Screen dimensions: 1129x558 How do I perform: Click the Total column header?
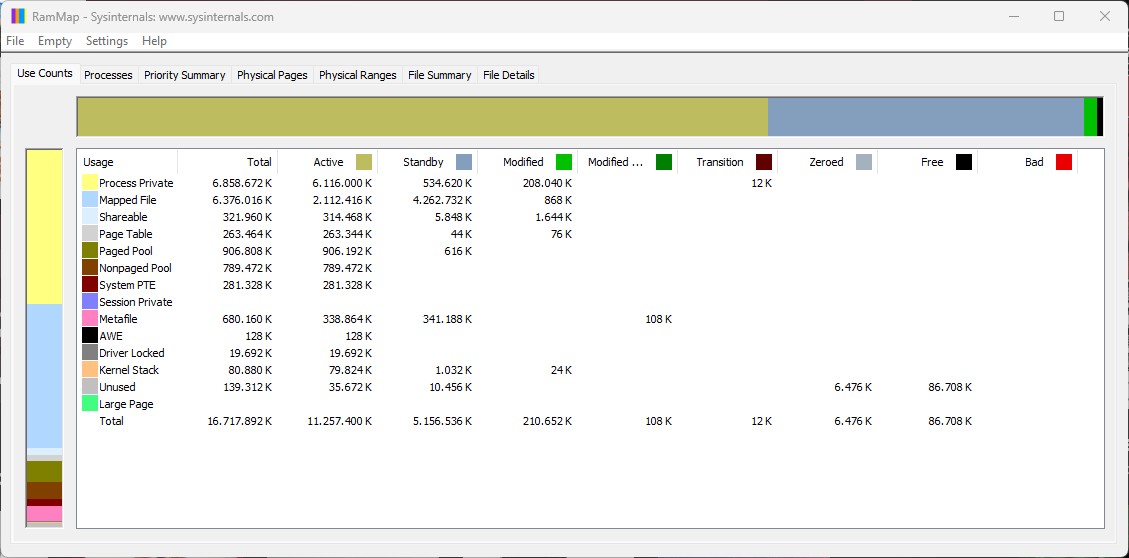pyautogui.click(x=228, y=162)
